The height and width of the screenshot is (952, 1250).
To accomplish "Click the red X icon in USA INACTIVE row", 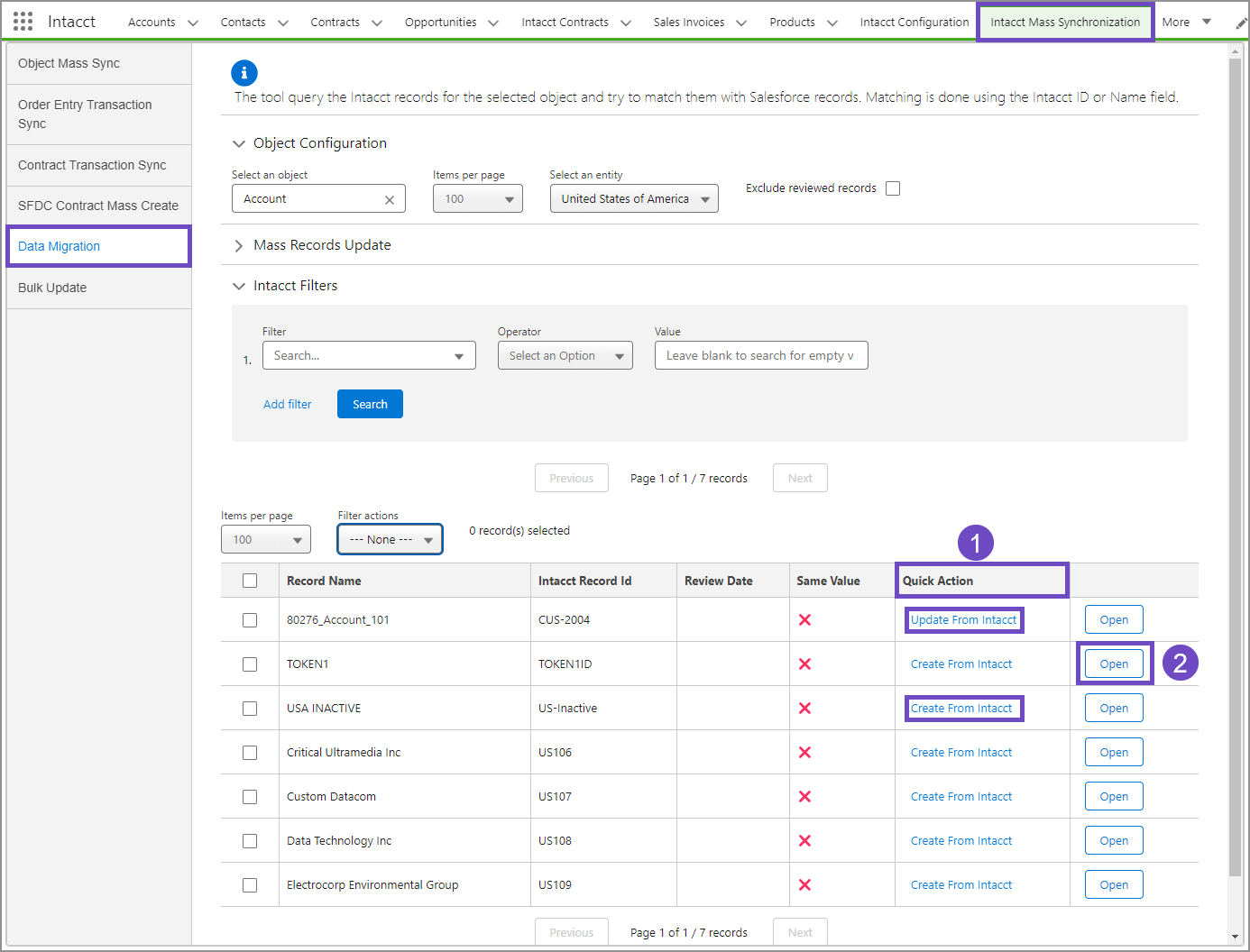I will [804, 708].
